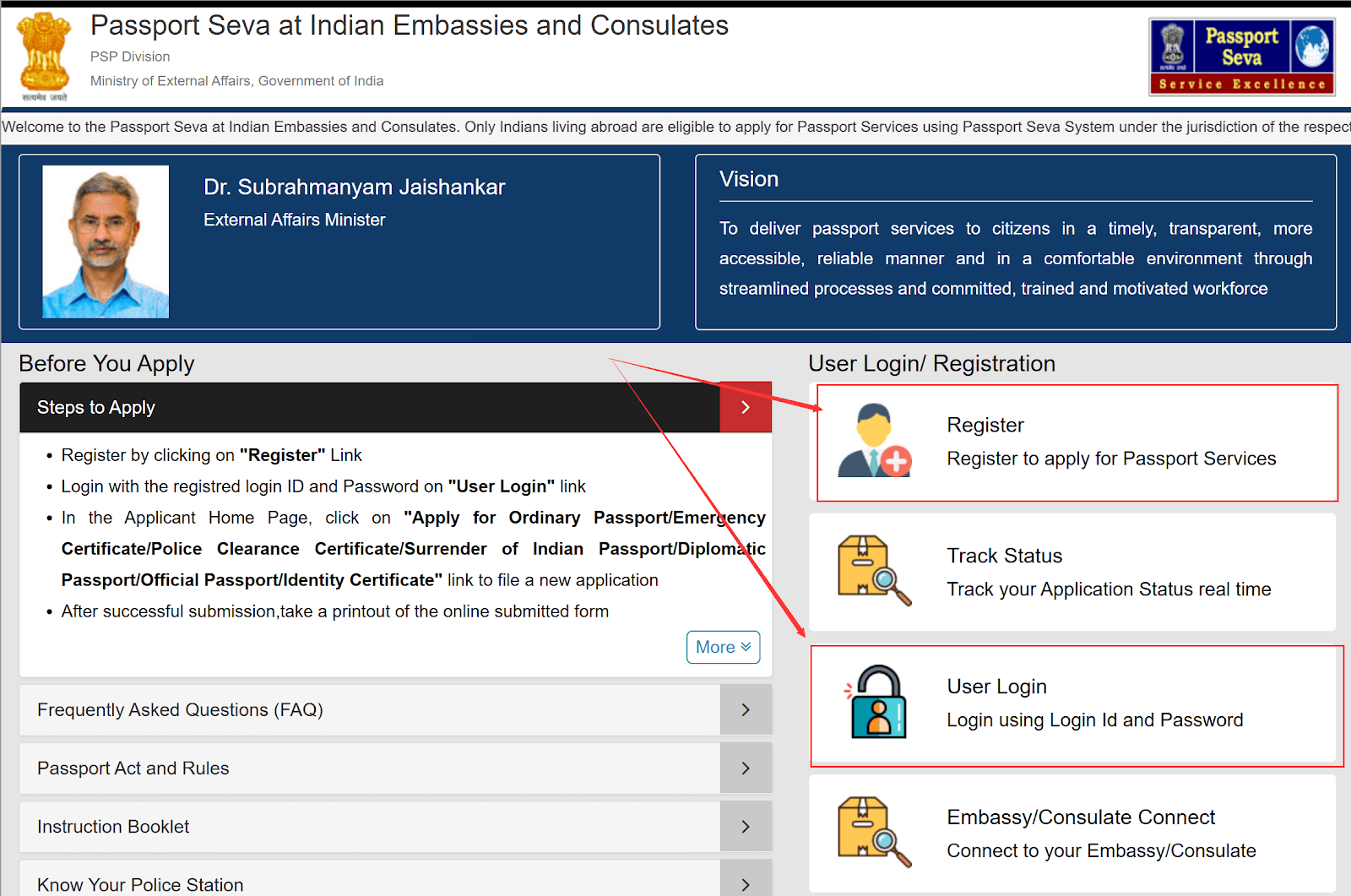Screen dimensions: 1351x896
Task: Click the Dr. Subrahmanyam Jaishankar name
Action: (x=355, y=187)
